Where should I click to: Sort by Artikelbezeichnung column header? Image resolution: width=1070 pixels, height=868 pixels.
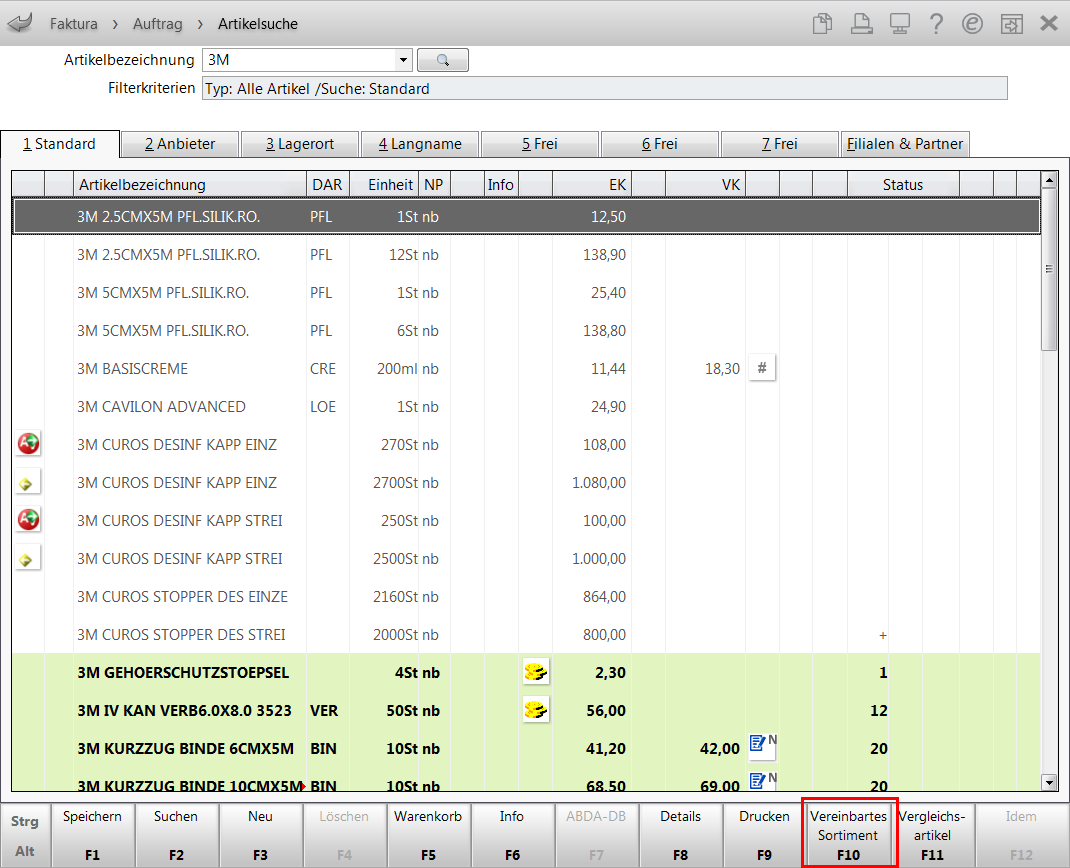coord(190,184)
